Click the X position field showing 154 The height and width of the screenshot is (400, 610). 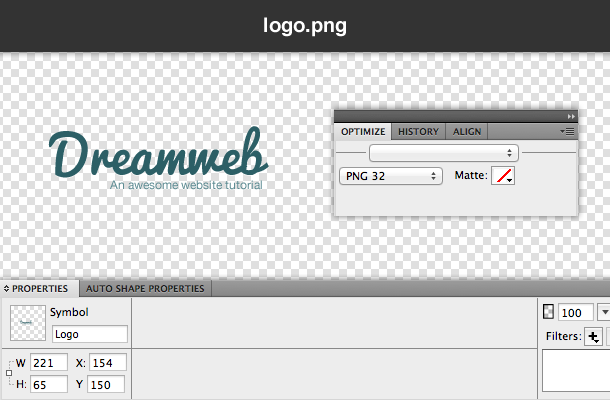coord(107,362)
